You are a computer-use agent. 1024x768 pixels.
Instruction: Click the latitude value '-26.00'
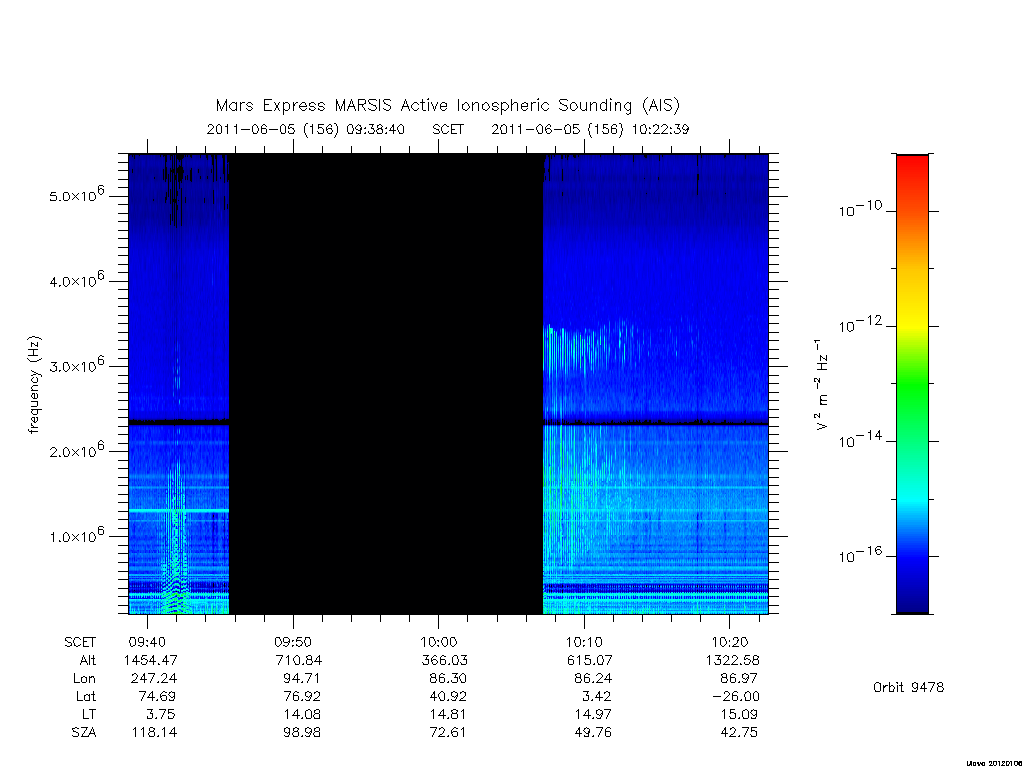pyautogui.click(x=736, y=697)
